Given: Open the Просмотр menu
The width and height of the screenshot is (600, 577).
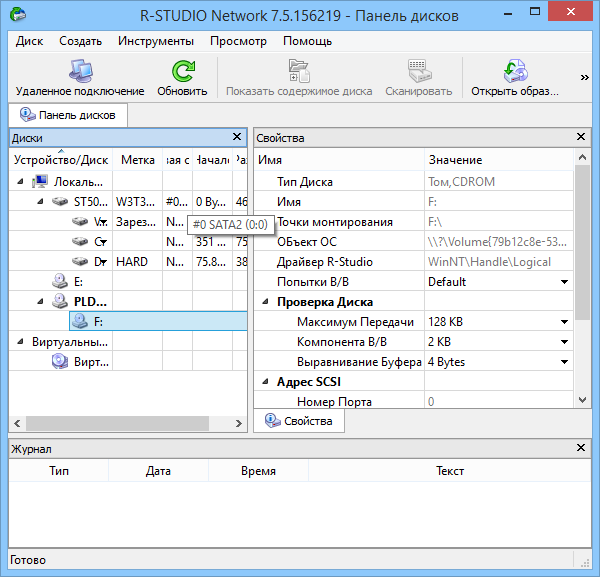Looking at the screenshot, I should (x=238, y=41).
